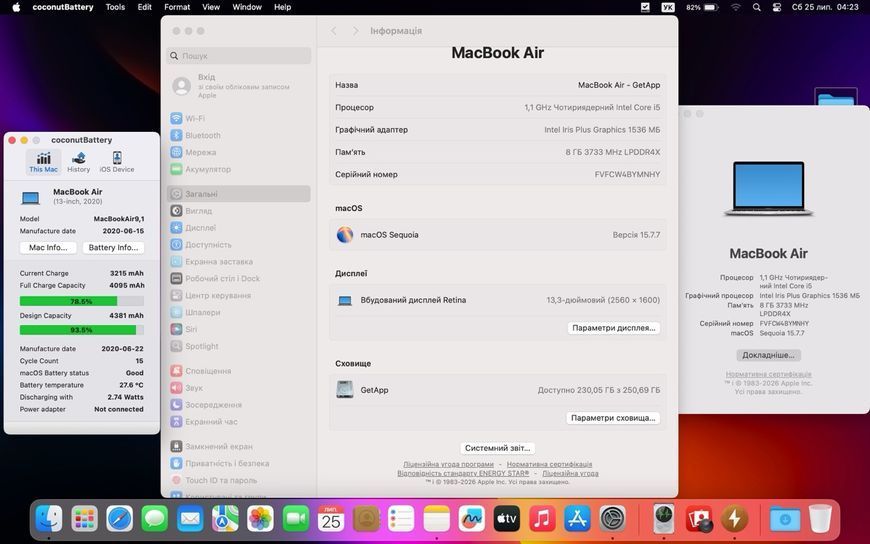Image resolution: width=870 pixels, height=544 pixels.
Task: Open Photos from the Dock
Action: pos(260,520)
